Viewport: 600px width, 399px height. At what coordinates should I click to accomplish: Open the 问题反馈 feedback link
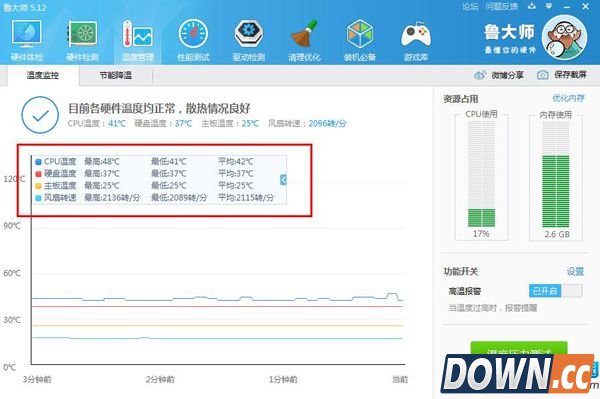coord(502,7)
